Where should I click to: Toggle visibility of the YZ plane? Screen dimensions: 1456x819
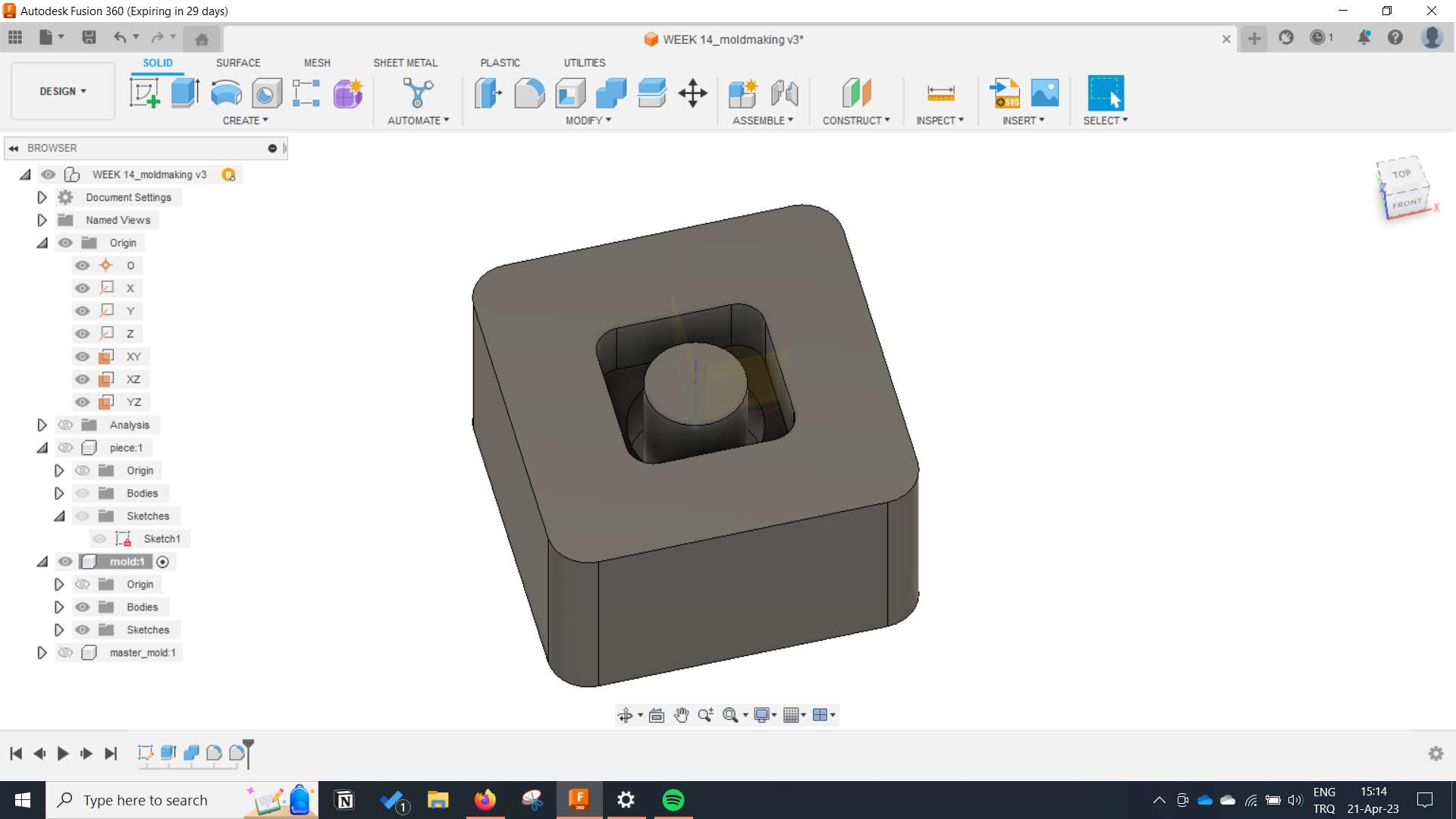(83, 402)
